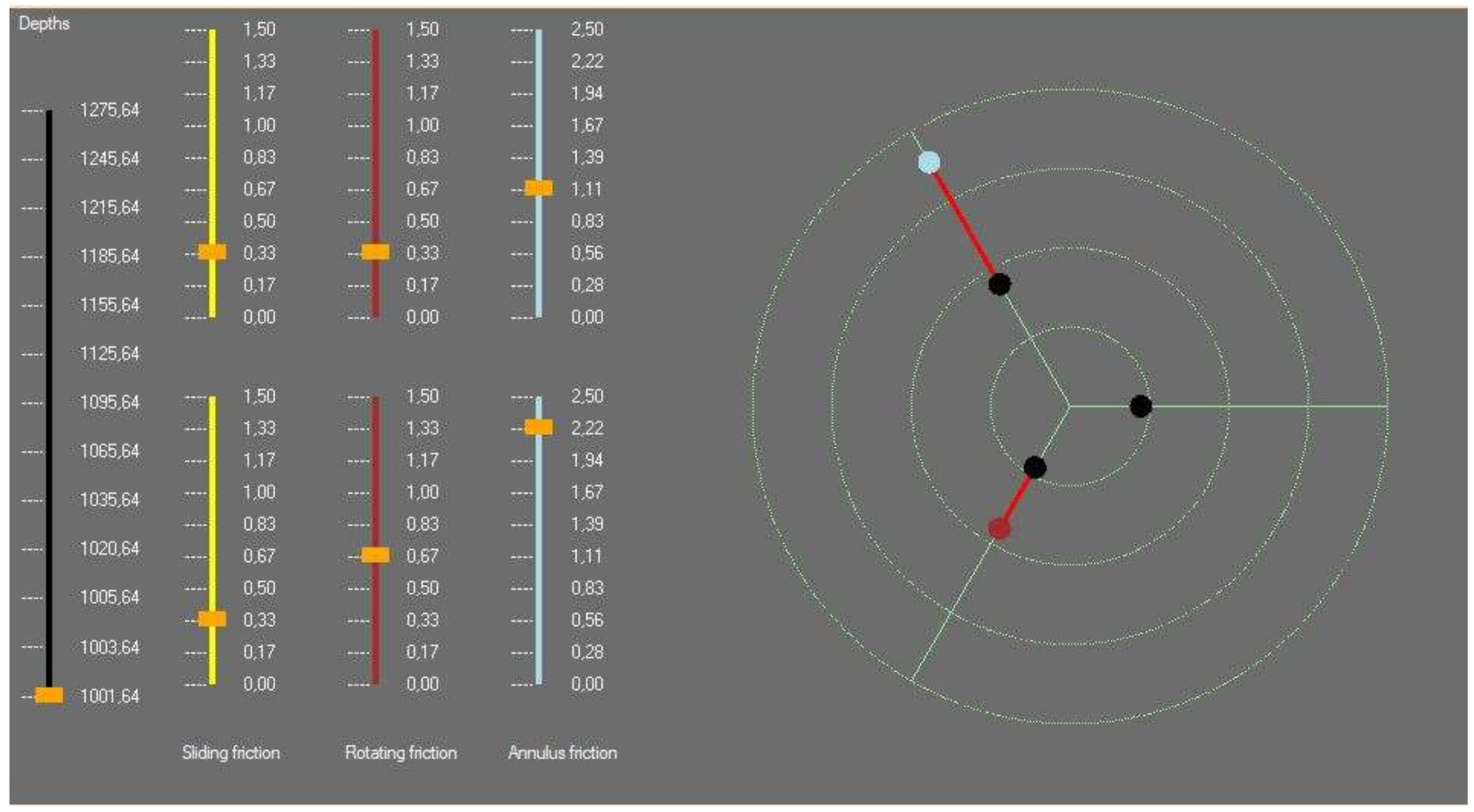Set upper sliding friction to 1,50 mark
Viewport: 1474px width, 812px height.
click(x=212, y=30)
